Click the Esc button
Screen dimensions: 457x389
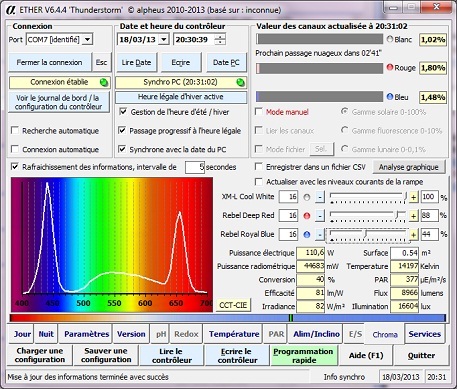click(x=101, y=62)
